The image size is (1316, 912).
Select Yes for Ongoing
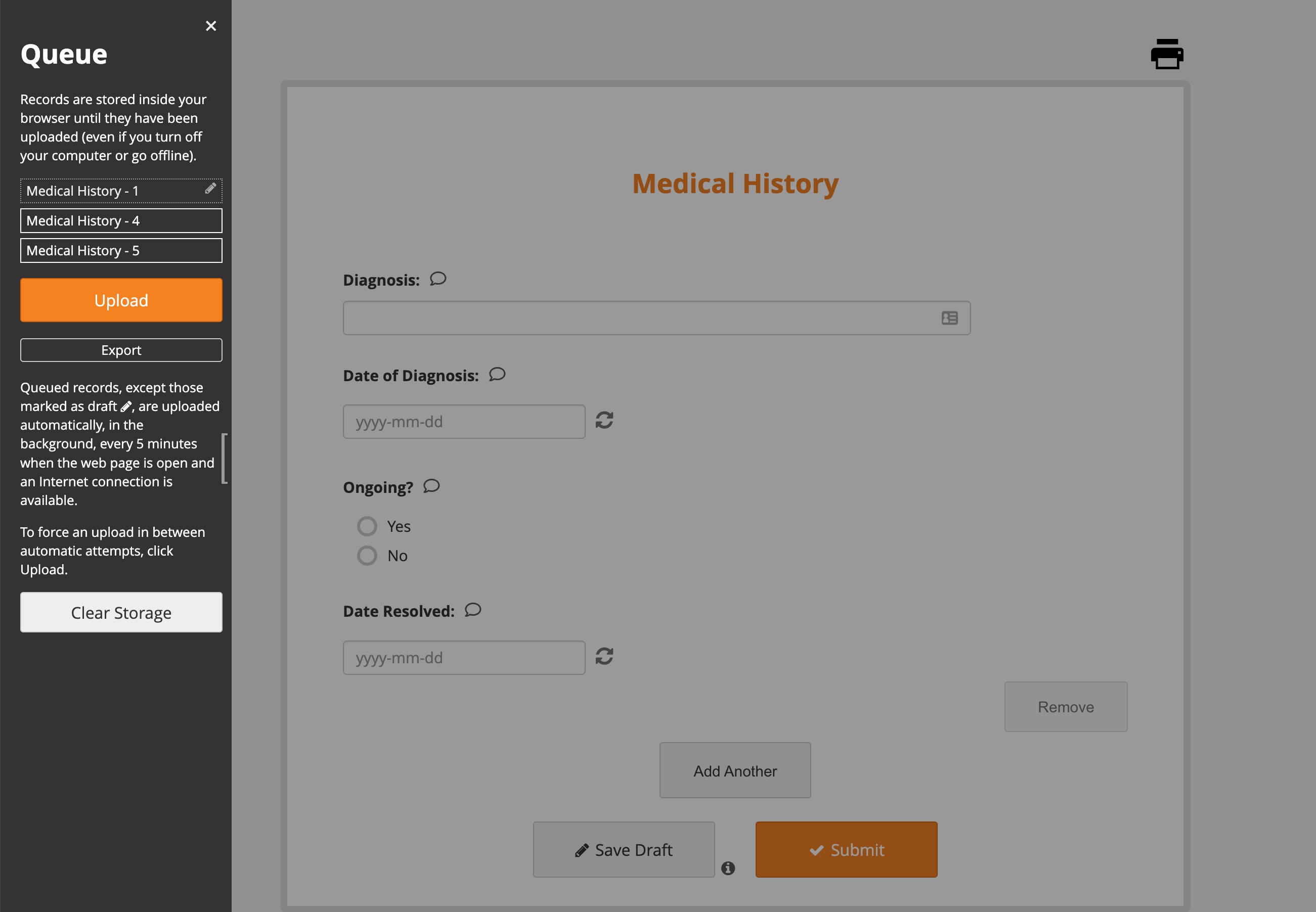click(367, 526)
